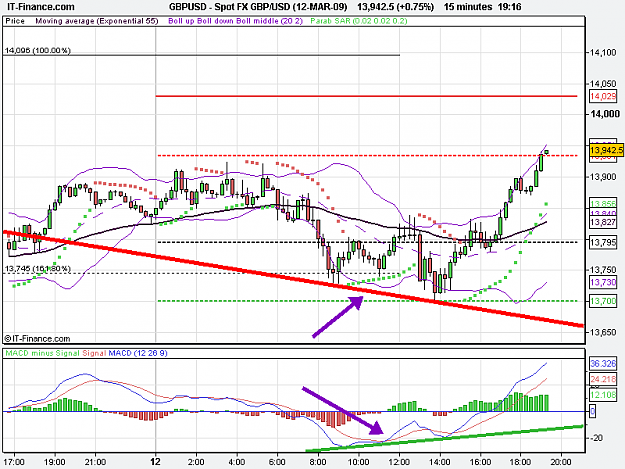Select the Price legend label
Screen dimensions: 625x469
point(15,21)
